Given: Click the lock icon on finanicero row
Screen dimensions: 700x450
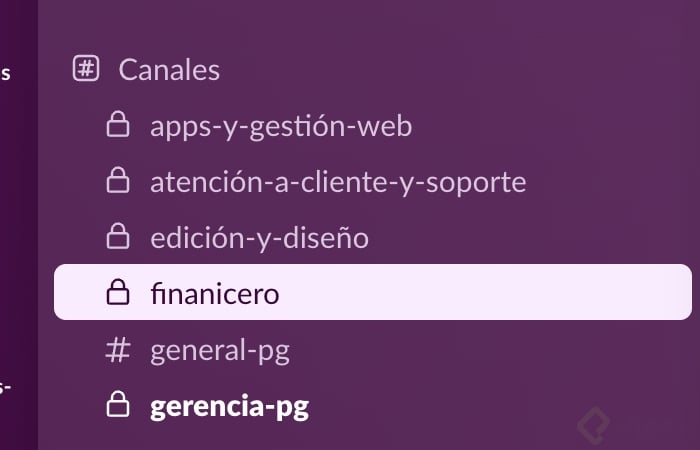Looking at the screenshot, I should [x=118, y=294].
